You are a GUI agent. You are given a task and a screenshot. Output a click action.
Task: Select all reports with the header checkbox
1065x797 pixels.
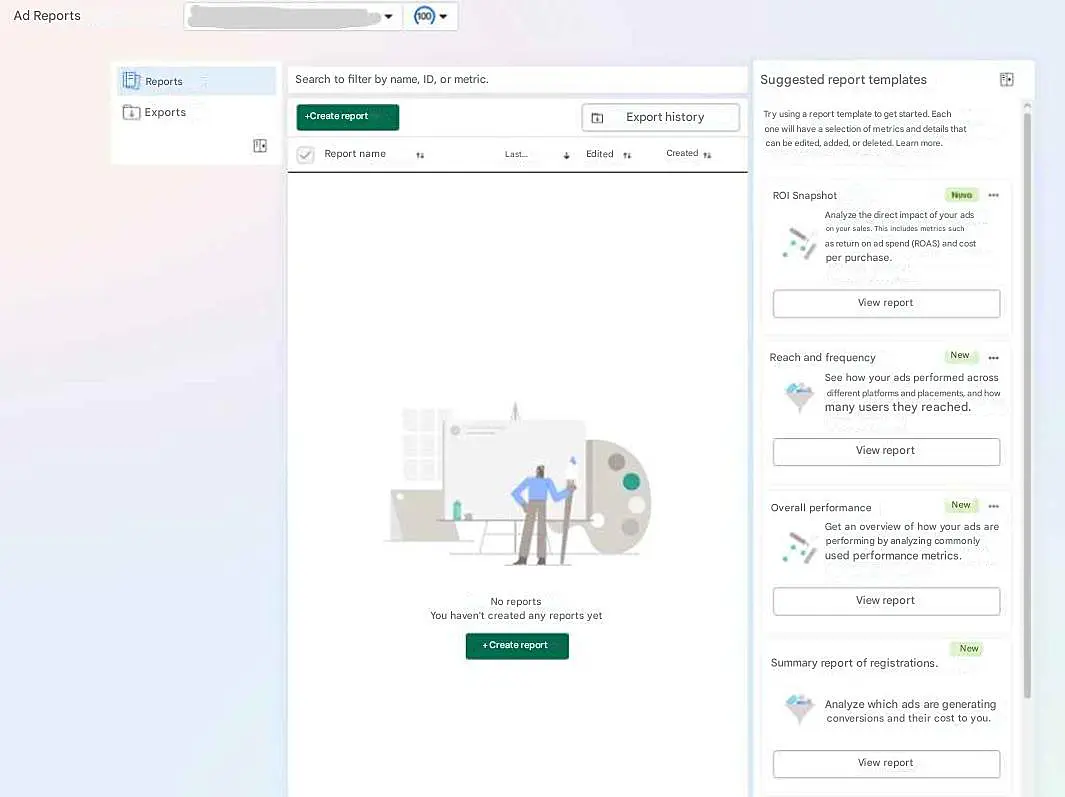pos(305,154)
